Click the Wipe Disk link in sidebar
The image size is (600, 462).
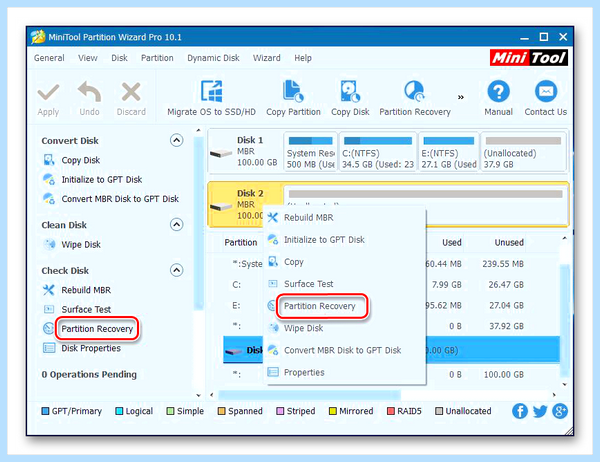pyautogui.click(x=81, y=244)
